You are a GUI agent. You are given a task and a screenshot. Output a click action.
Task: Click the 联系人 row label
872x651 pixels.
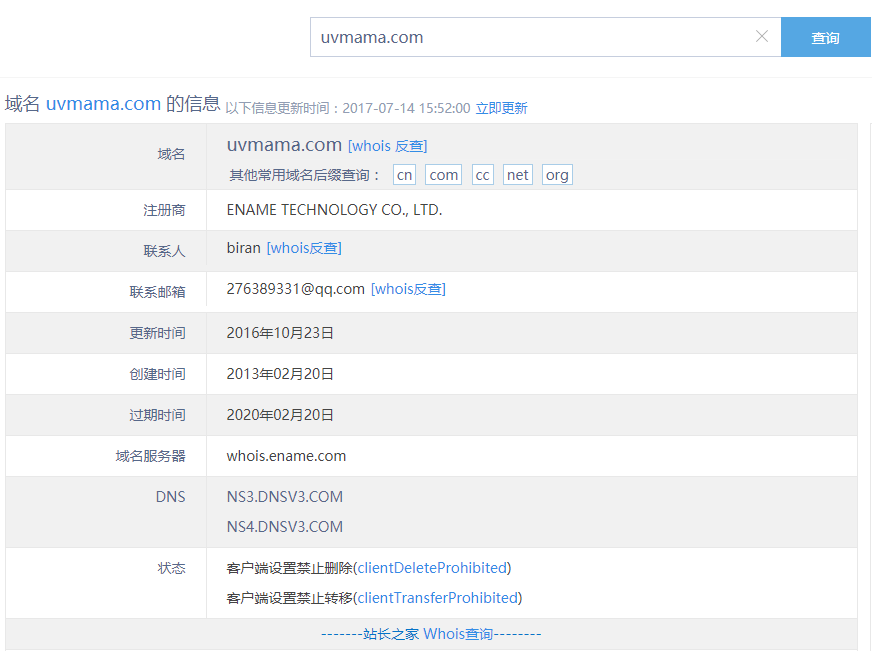(x=164, y=251)
